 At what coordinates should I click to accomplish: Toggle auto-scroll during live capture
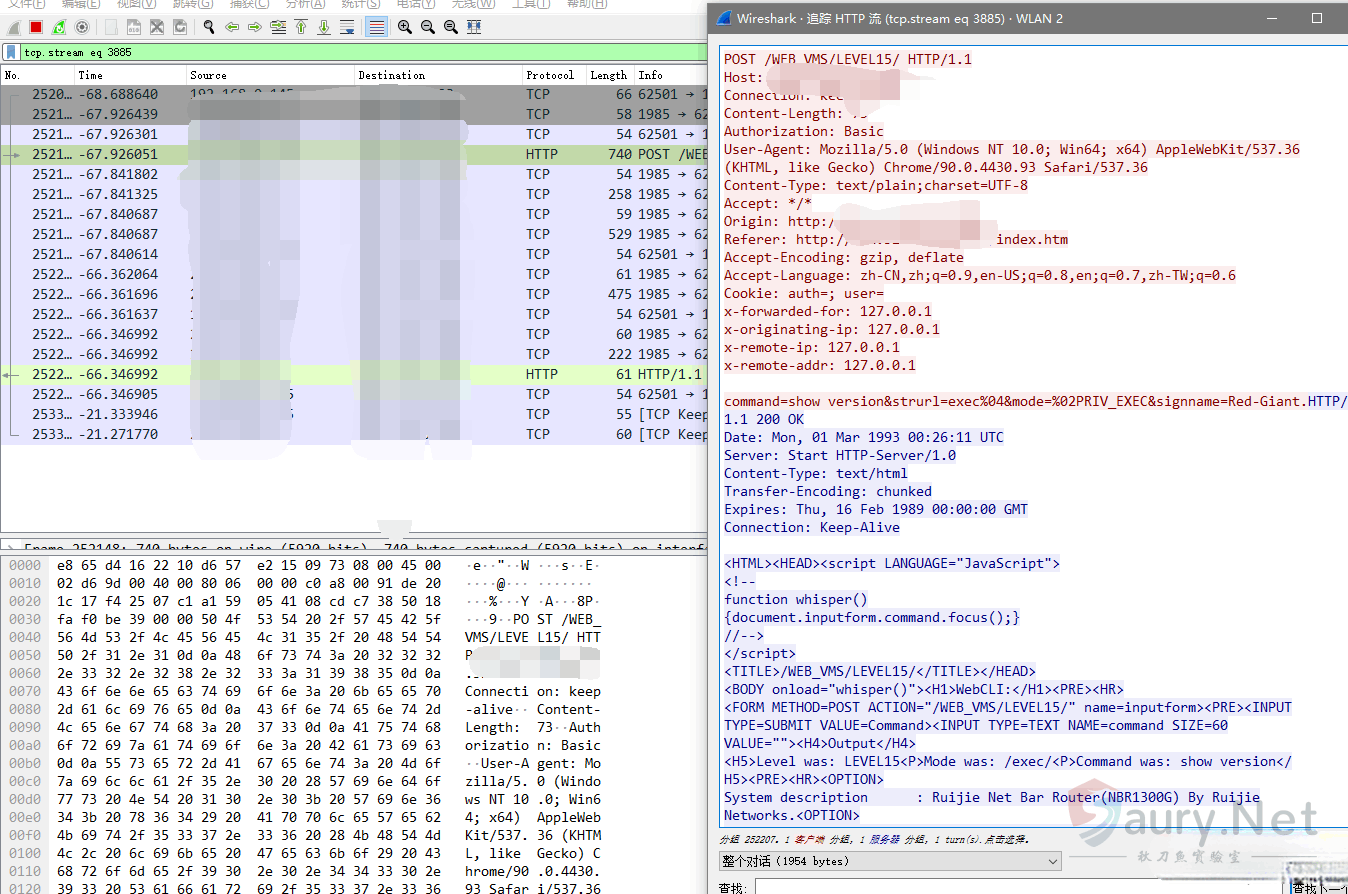click(347, 27)
